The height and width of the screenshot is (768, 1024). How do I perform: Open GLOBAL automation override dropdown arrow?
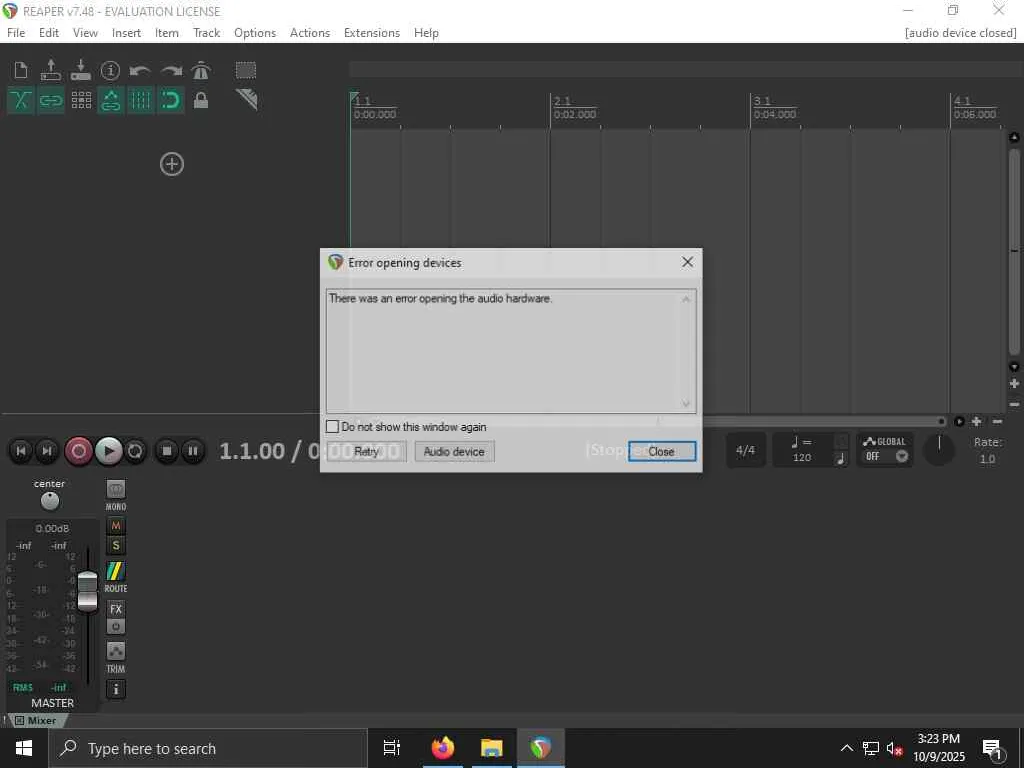(902, 456)
